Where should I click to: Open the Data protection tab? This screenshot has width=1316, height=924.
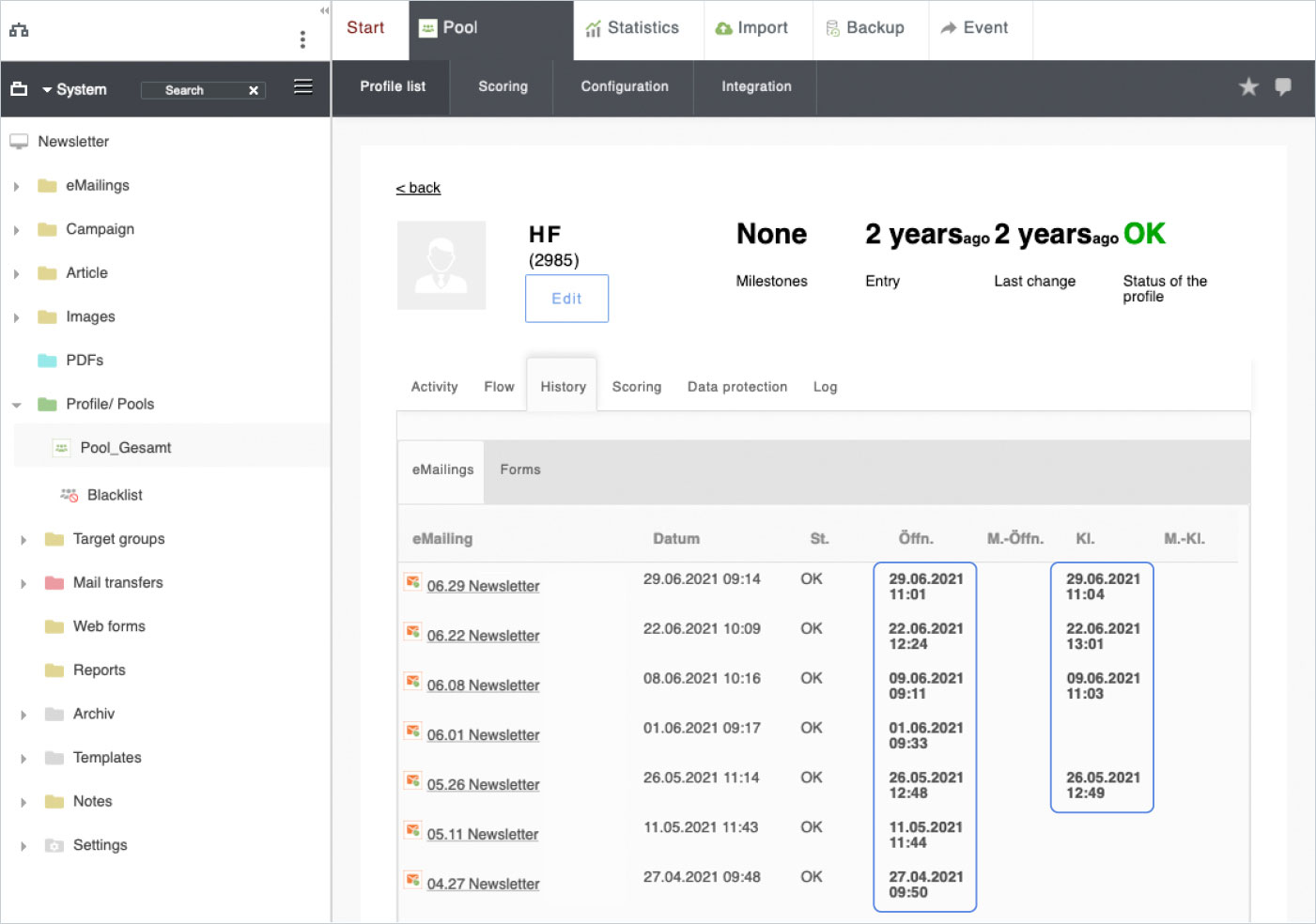[736, 387]
